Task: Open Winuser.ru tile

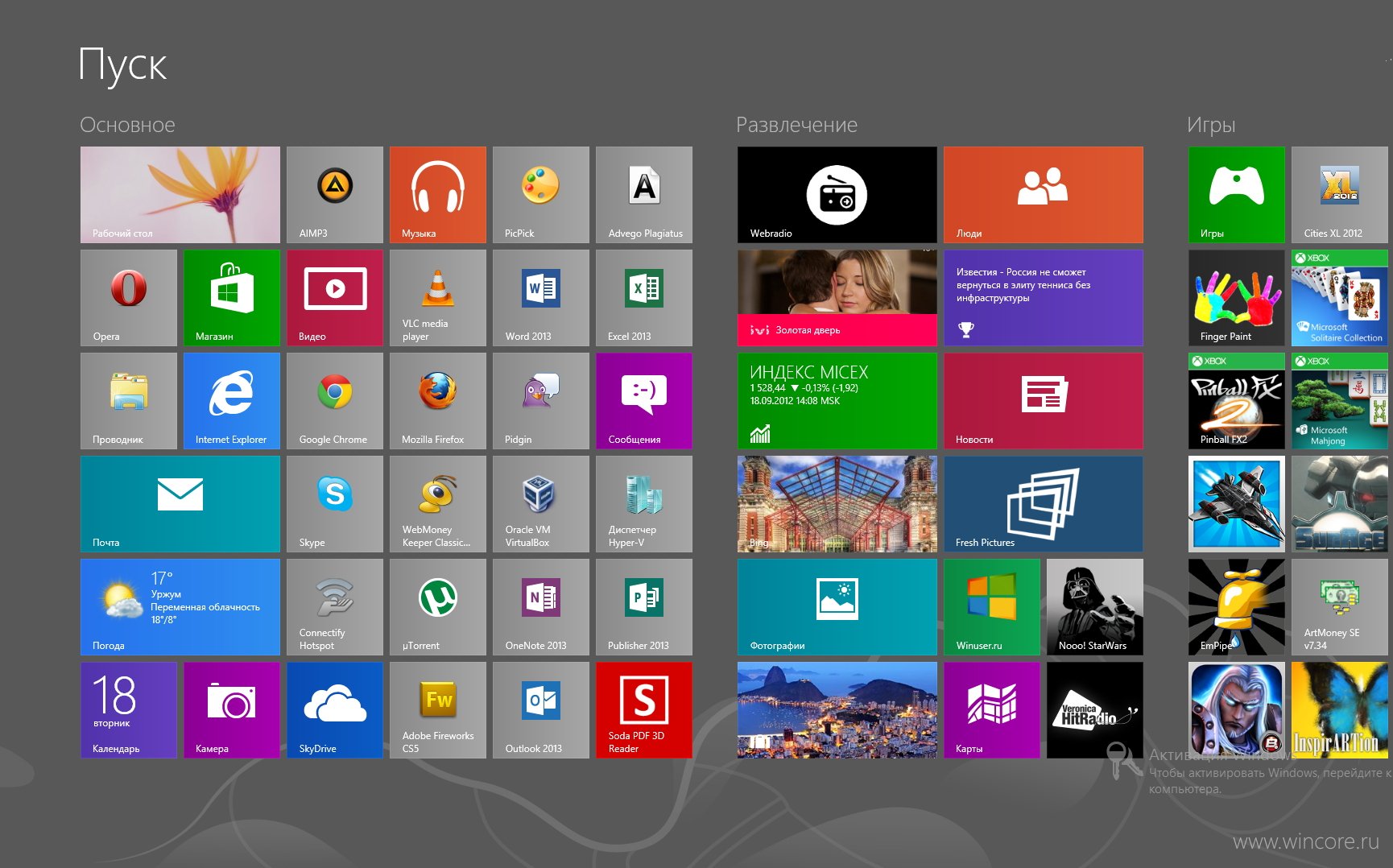Action: (992, 607)
